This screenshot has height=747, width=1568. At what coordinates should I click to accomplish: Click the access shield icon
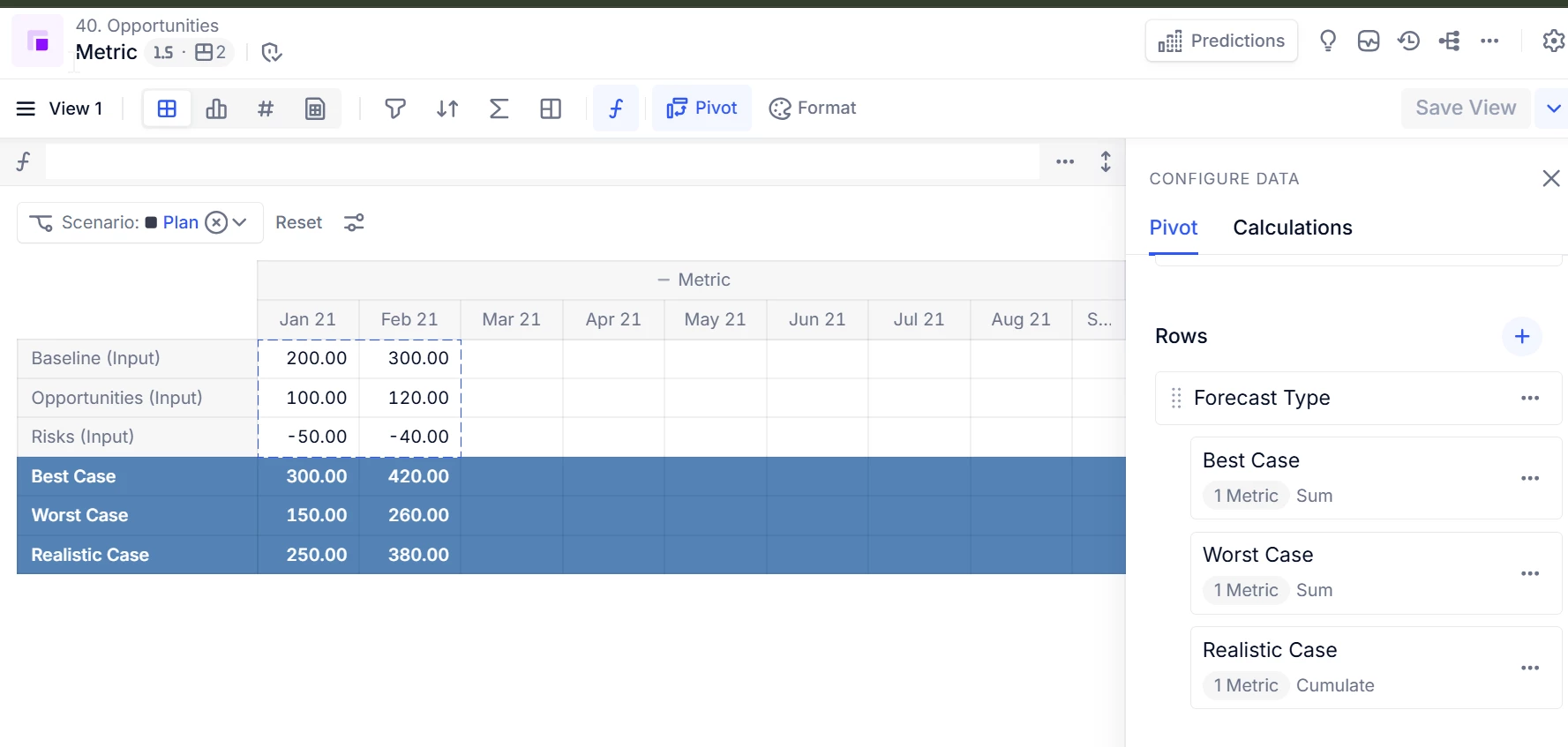pos(272,53)
